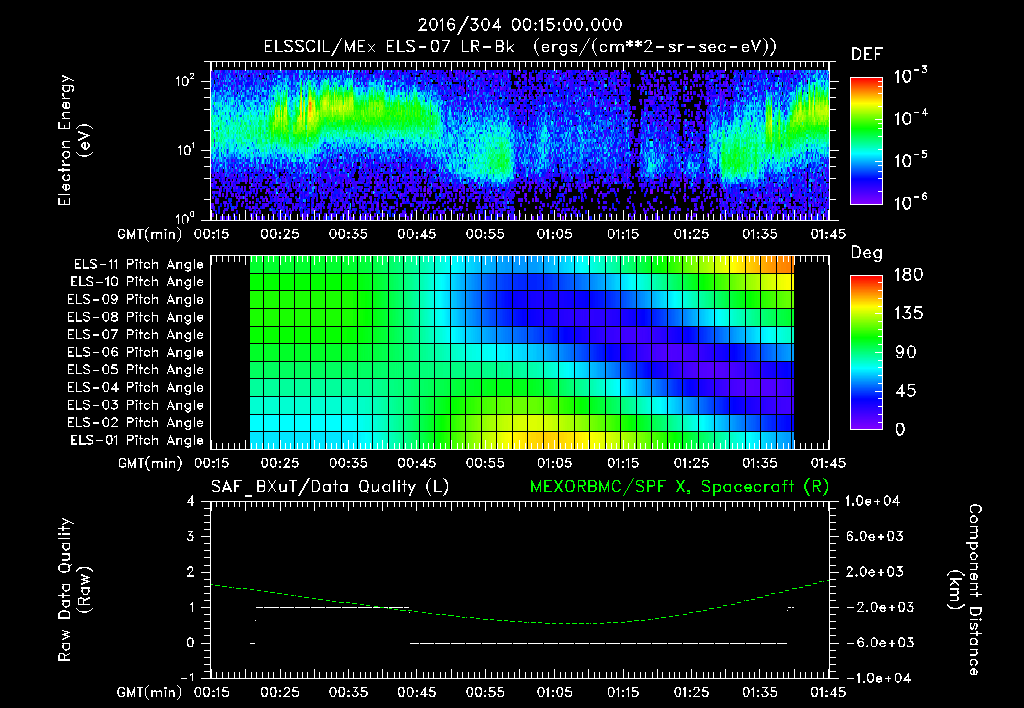The image size is (1024, 708).
Task: Click the 01:05 tick label on the bottom plot
Action: click(x=554, y=692)
